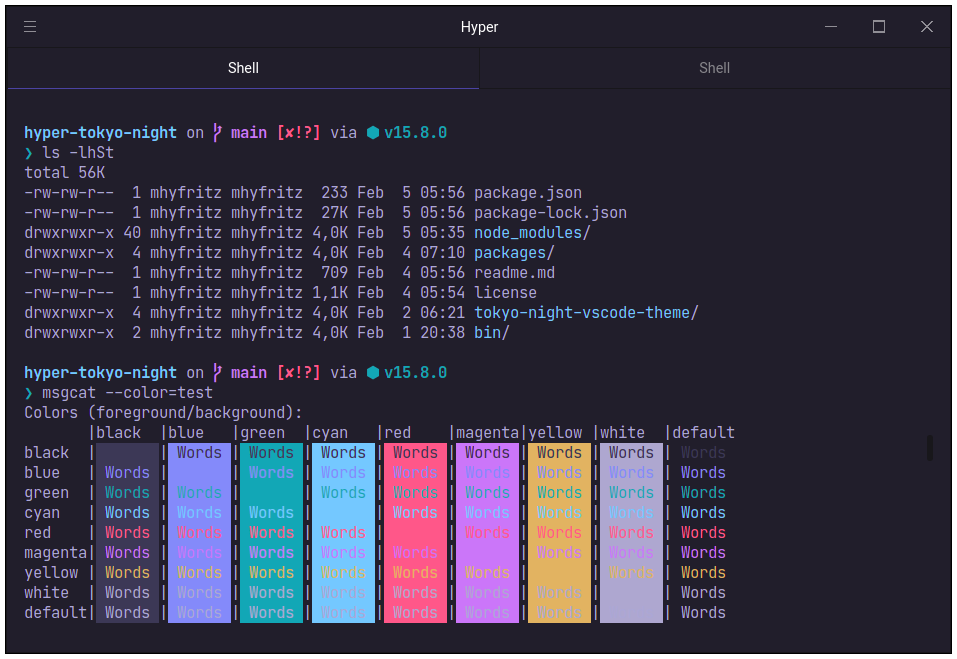Select the 'license' file name

coord(505,293)
